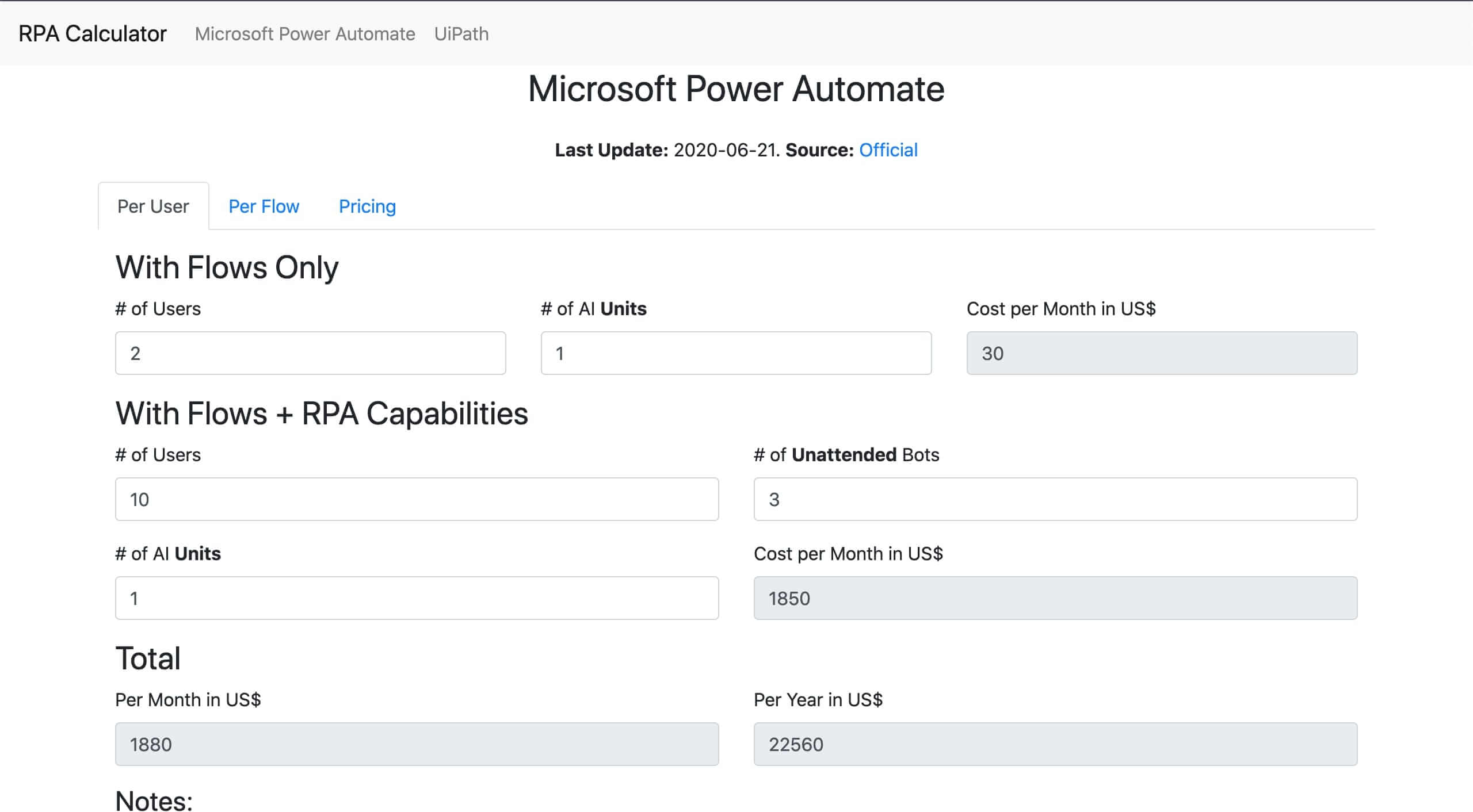Focus AI Units field in RPA section
This screenshot has width=1473, height=812.
(x=417, y=598)
